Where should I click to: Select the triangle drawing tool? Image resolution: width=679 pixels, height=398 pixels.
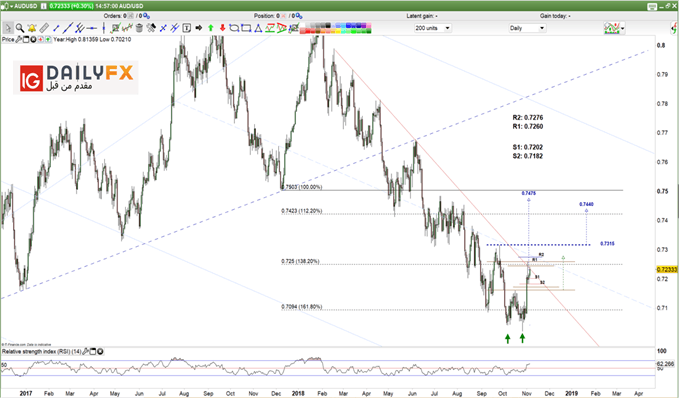point(258,29)
